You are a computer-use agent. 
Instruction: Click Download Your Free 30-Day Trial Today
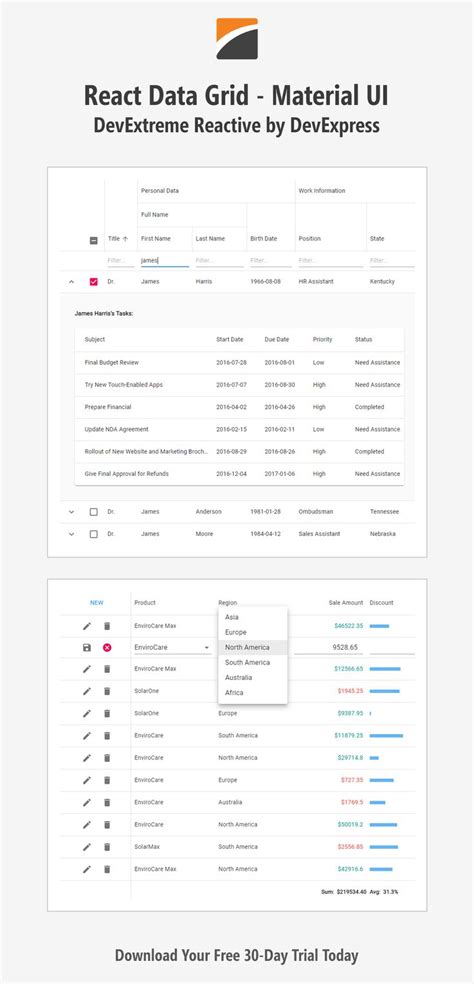(x=237, y=956)
